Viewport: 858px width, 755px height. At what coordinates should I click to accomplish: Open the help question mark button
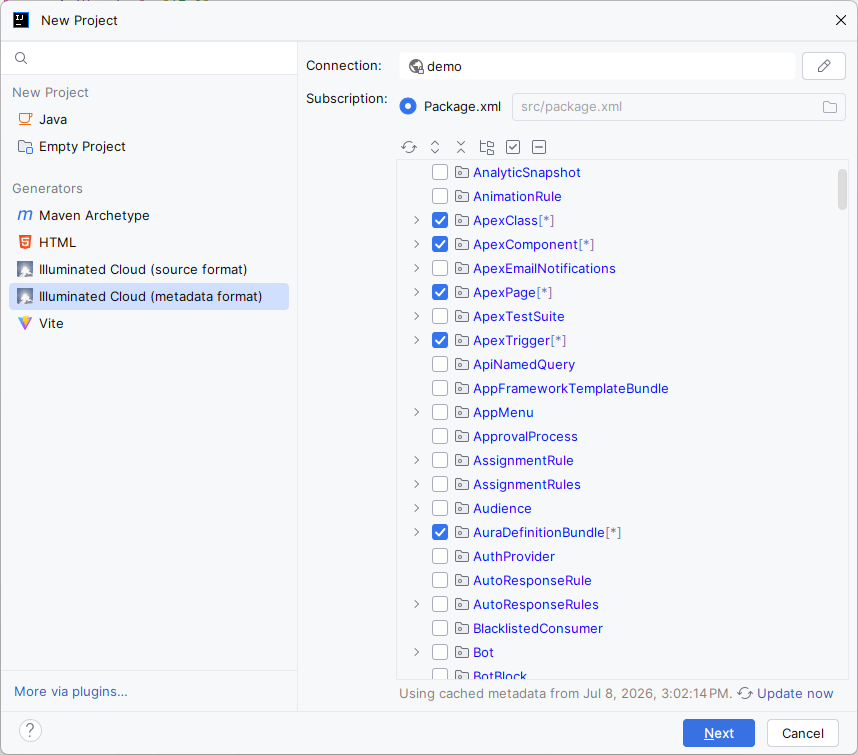click(x=30, y=730)
